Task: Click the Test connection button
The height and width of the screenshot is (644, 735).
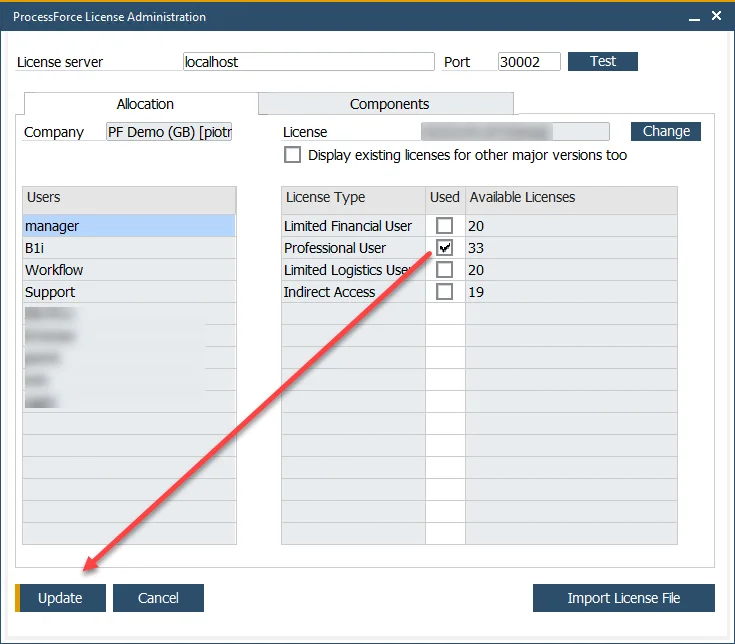Action: [602, 62]
